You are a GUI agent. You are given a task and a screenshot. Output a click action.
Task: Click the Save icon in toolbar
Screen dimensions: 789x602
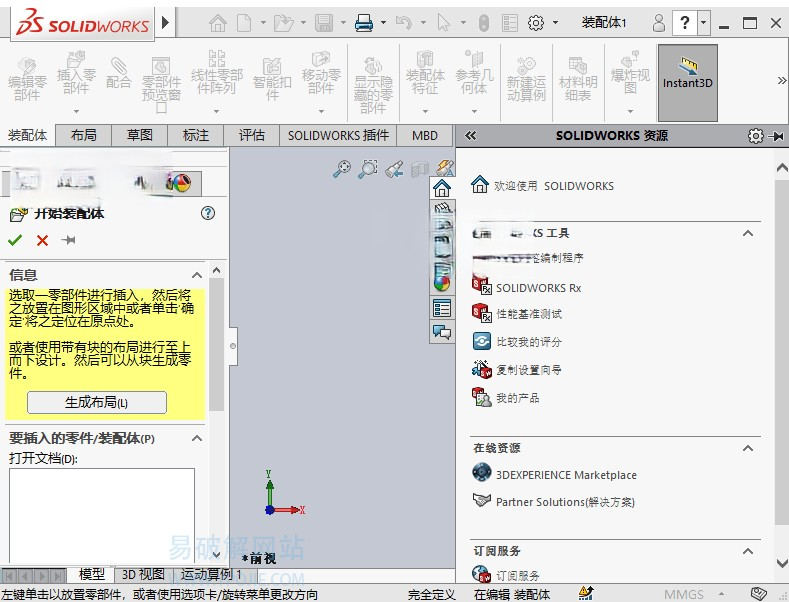324,23
